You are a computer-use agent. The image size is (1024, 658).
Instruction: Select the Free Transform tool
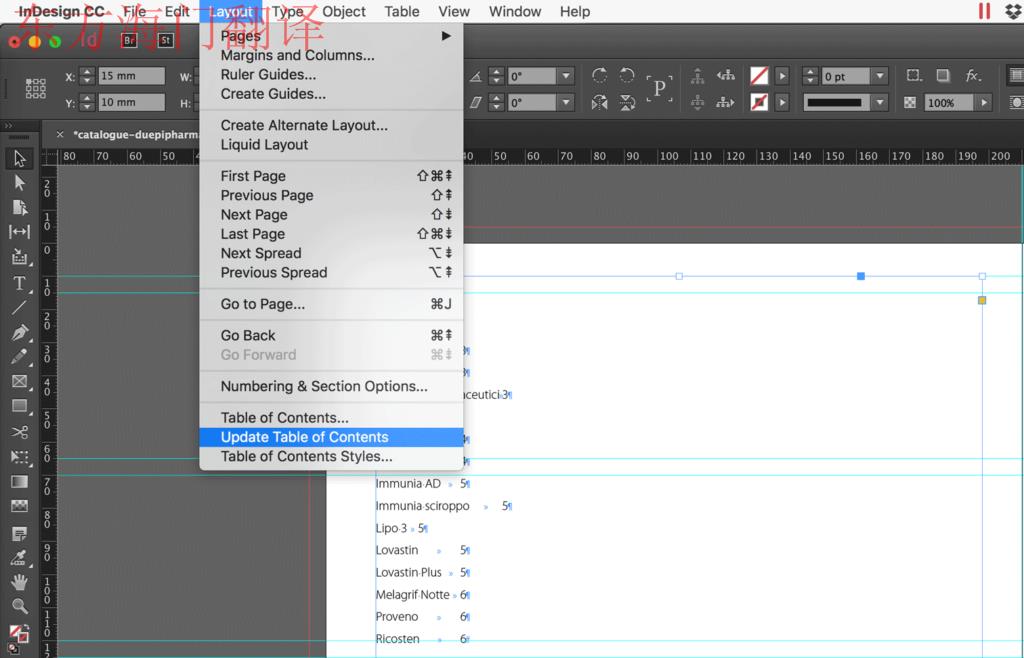[x=20, y=456]
